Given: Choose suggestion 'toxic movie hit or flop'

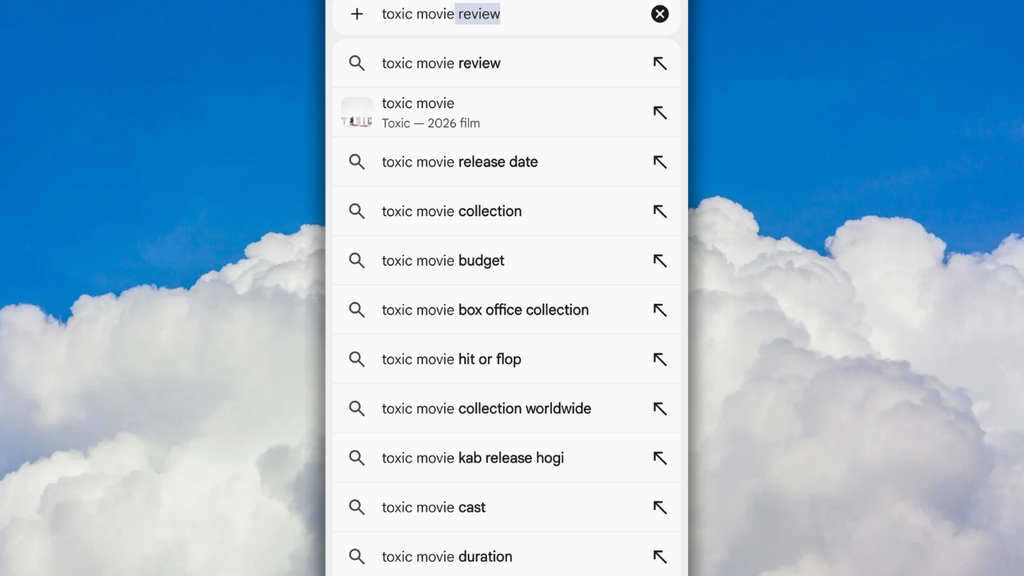Looking at the screenshot, I should coord(506,359).
